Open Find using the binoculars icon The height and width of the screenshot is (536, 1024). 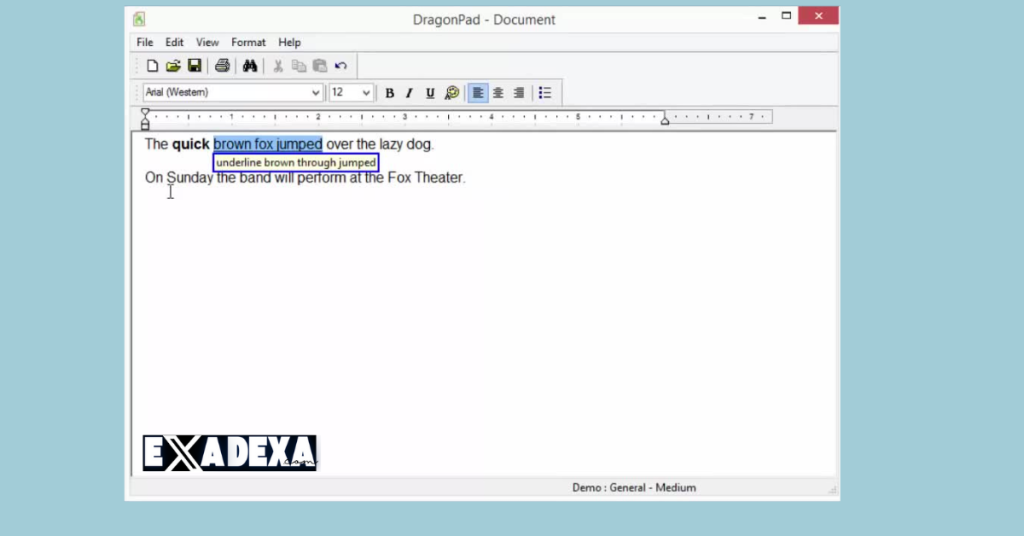pyautogui.click(x=250, y=66)
